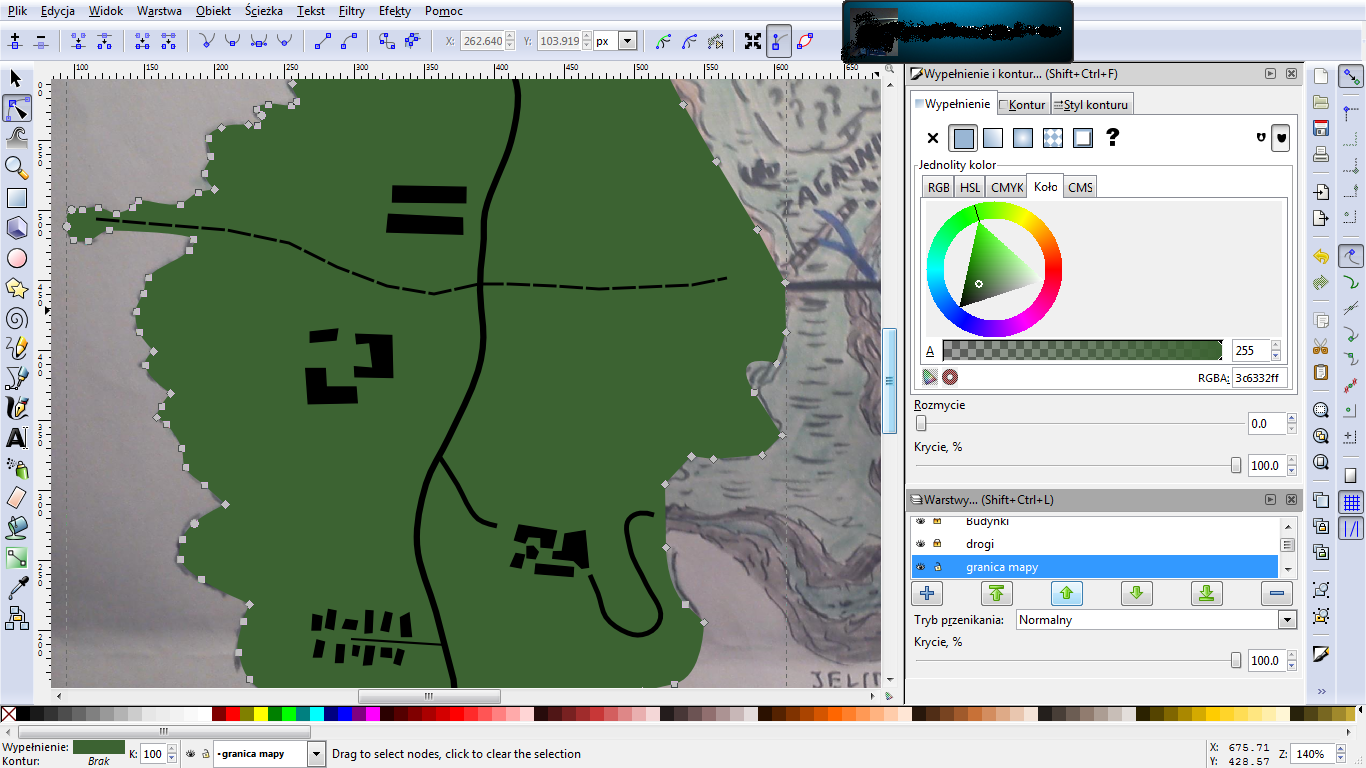Screen dimensions: 1366x768
Task: Select the gradient tool
Action: coord(16,558)
